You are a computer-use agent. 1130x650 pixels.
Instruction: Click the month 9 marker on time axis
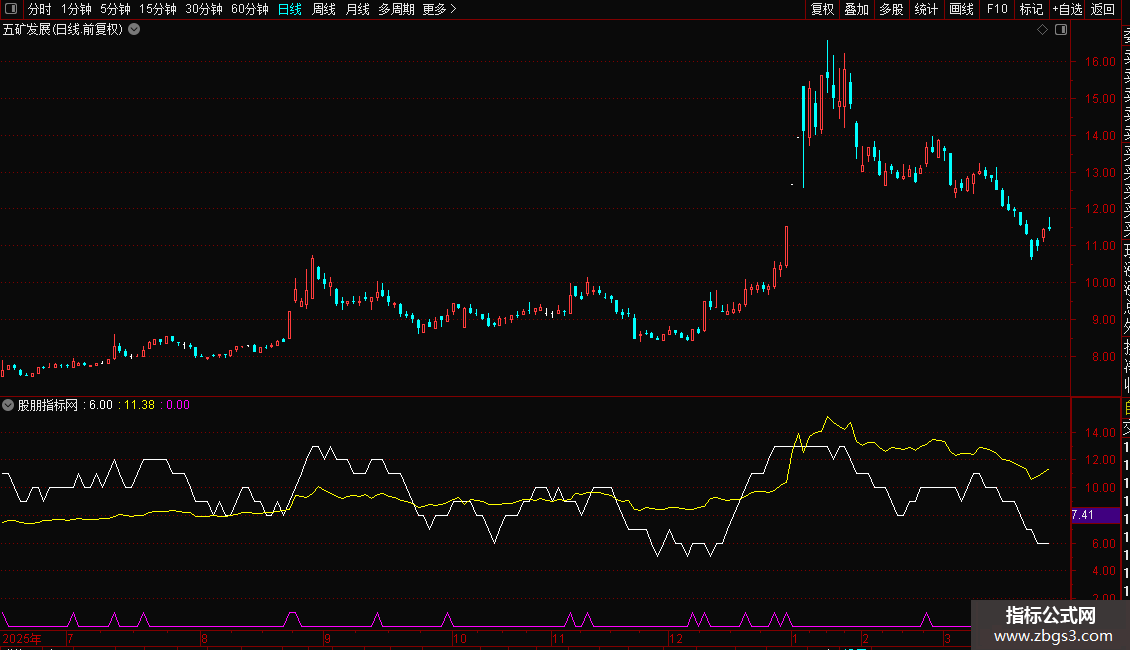pos(327,639)
